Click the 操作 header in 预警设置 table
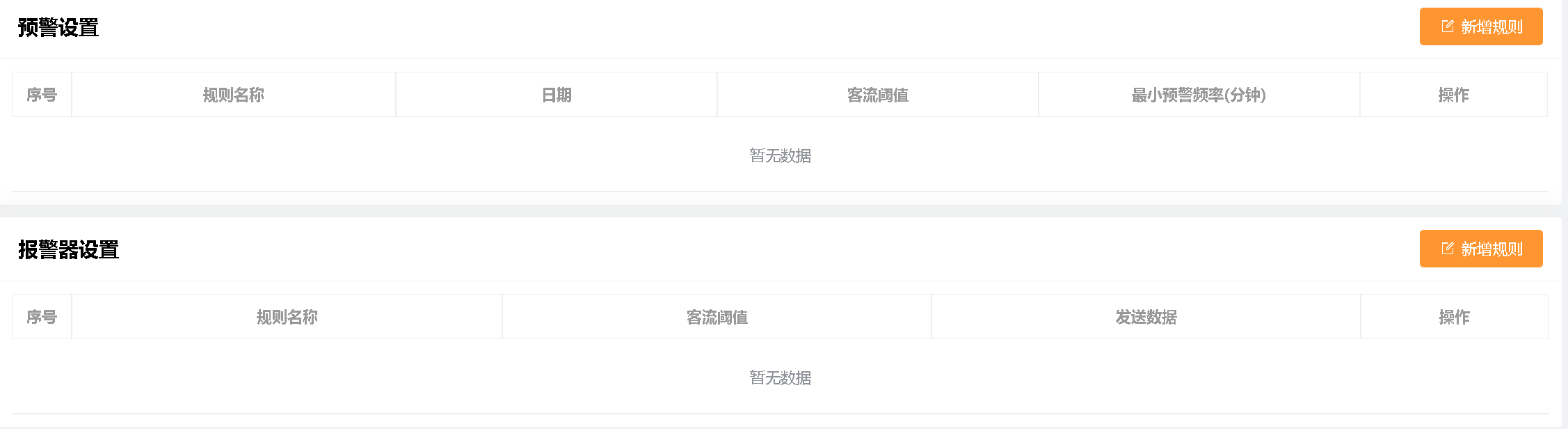 click(1454, 95)
